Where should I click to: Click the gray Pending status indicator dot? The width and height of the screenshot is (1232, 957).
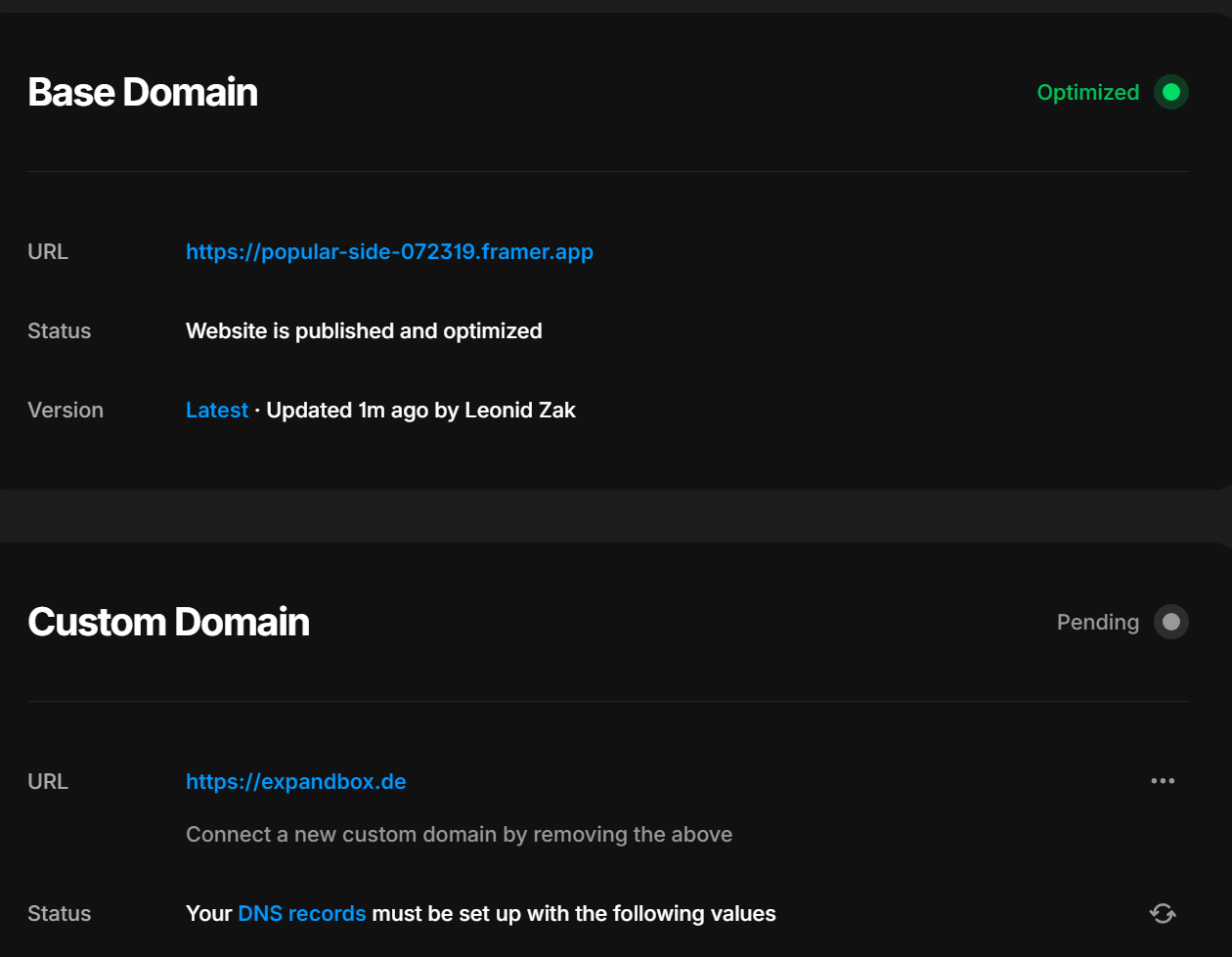pos(1171,622)
